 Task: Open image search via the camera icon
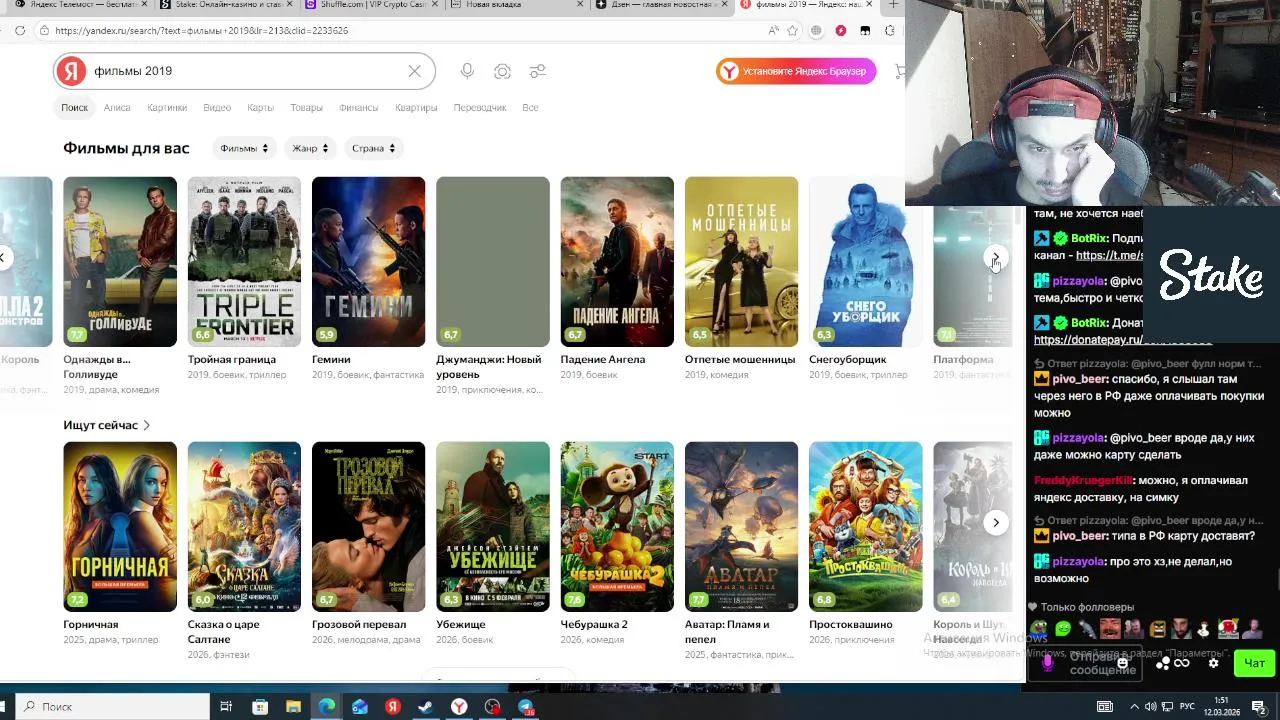pos(502,71)
